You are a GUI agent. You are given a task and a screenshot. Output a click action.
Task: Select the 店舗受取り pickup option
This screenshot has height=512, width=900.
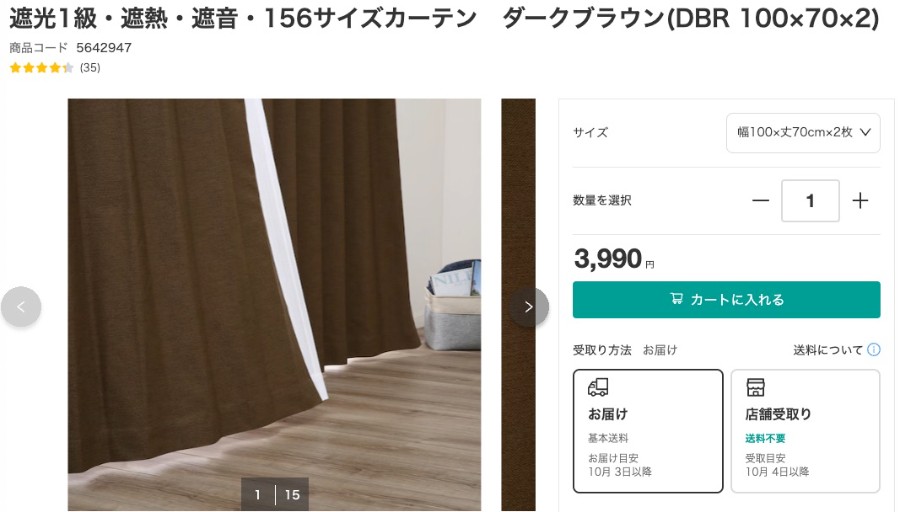click(805, 431)
